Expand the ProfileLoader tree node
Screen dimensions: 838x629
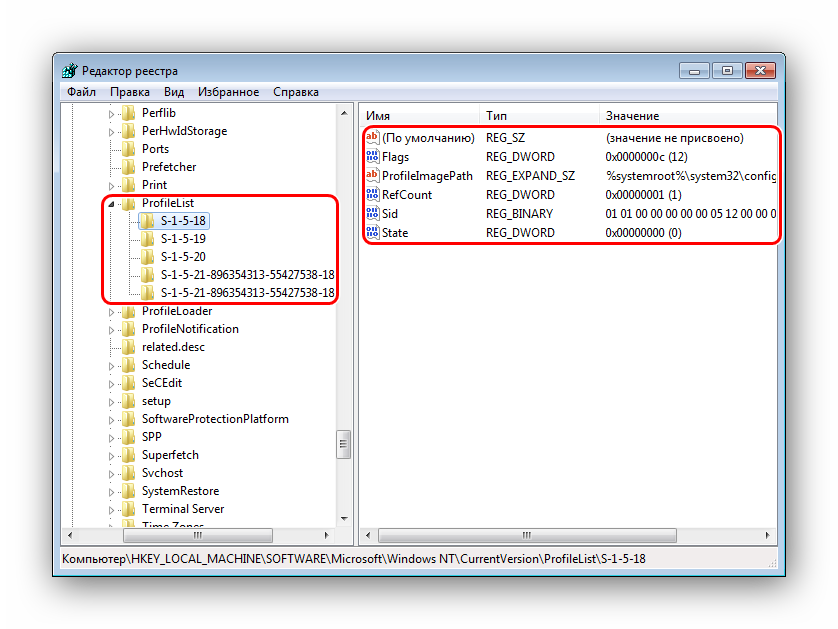(111, 312)
